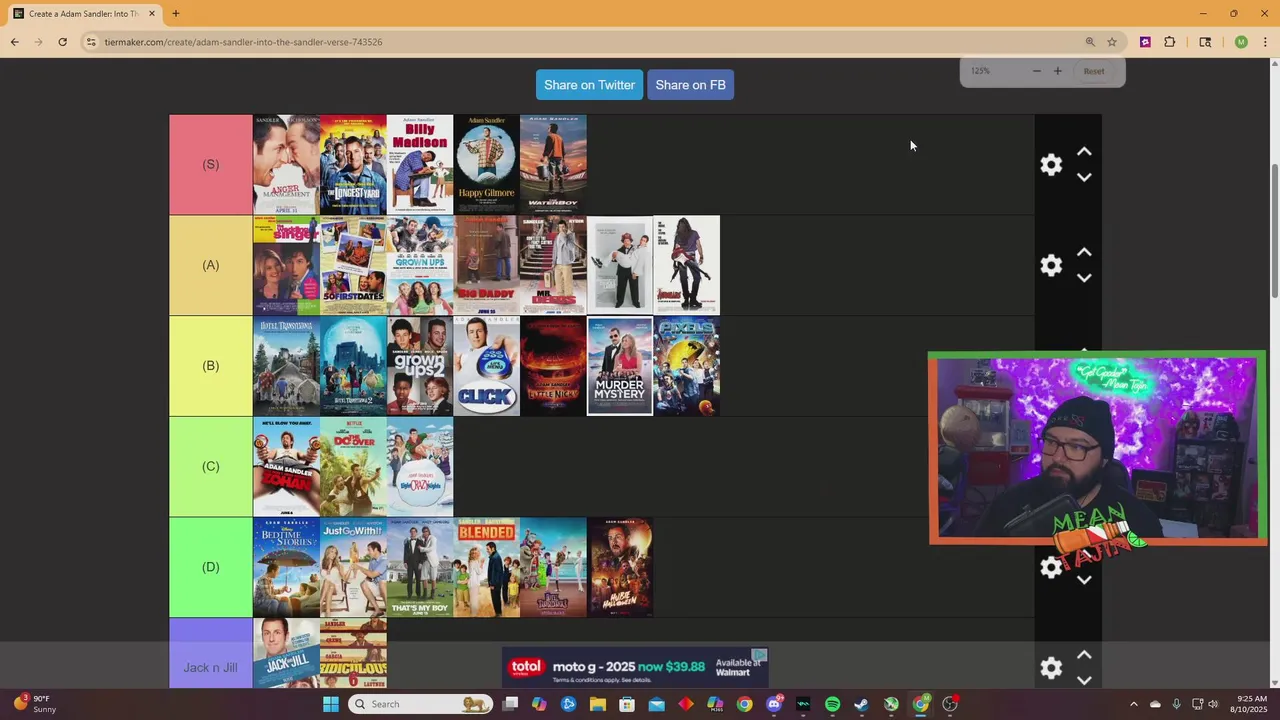Move the A tier row down
The height and width of the screenshot is (720, 1280).
tap(1084, 278)
